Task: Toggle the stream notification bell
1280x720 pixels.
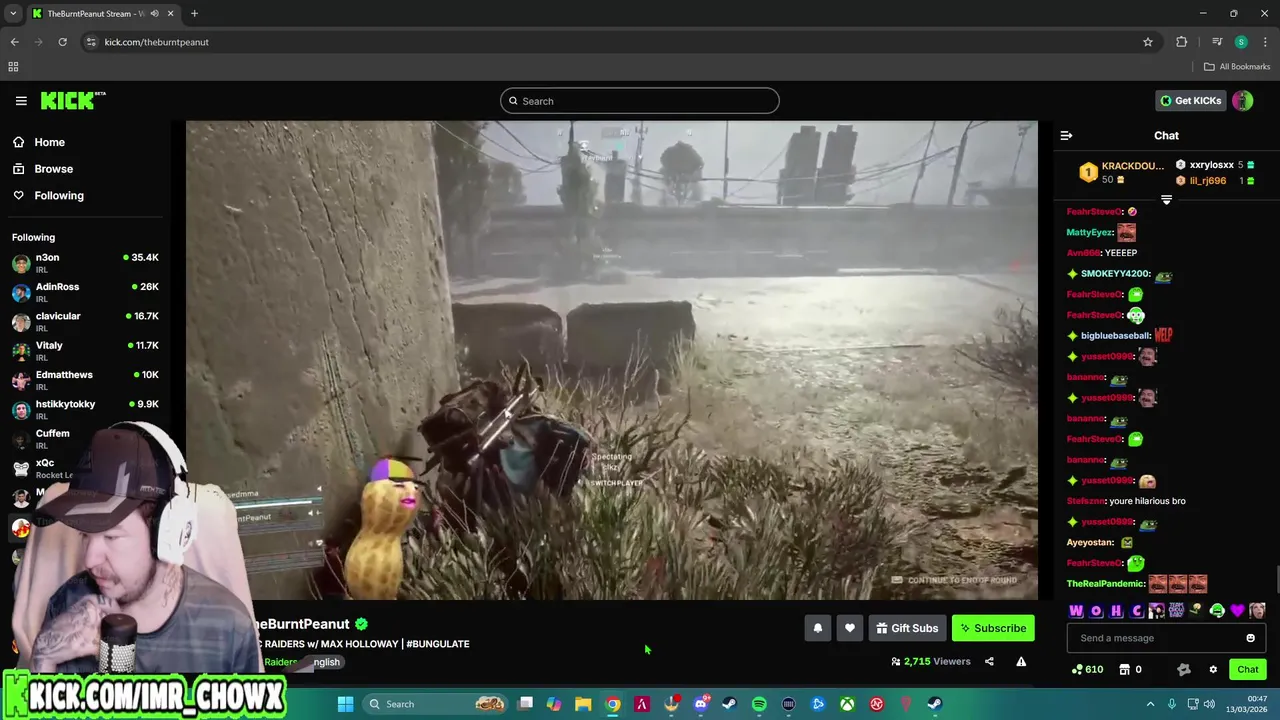Action: 817,628
